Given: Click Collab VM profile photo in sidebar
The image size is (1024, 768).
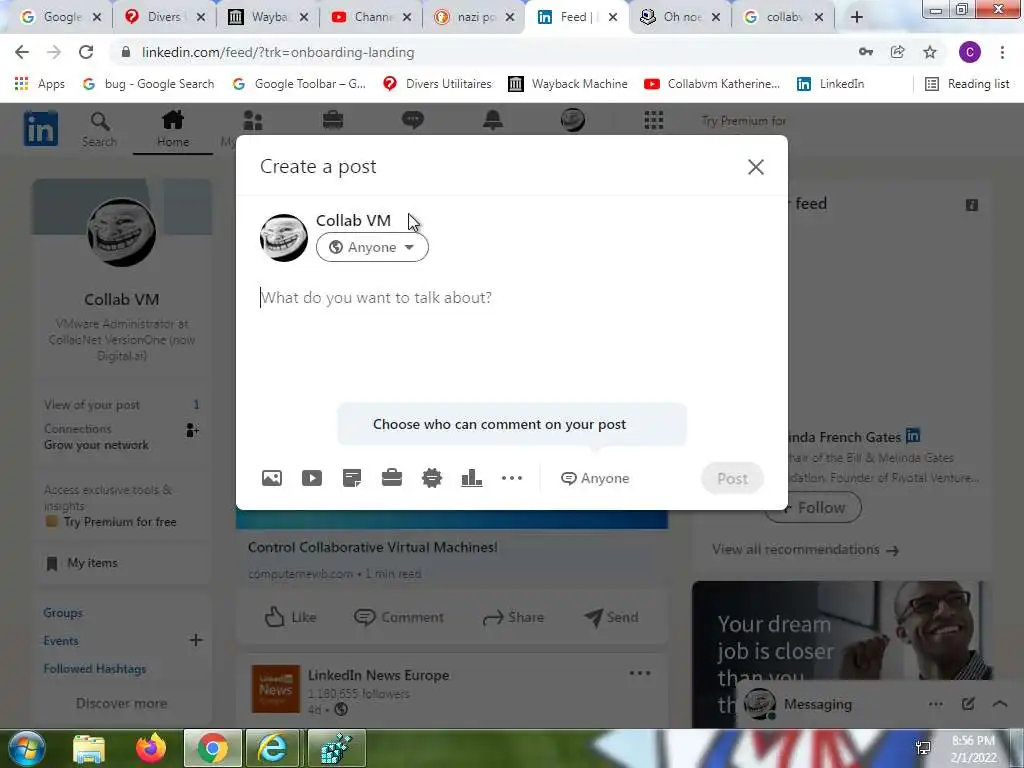Looking at the screenshot, I should coord(121,232).
